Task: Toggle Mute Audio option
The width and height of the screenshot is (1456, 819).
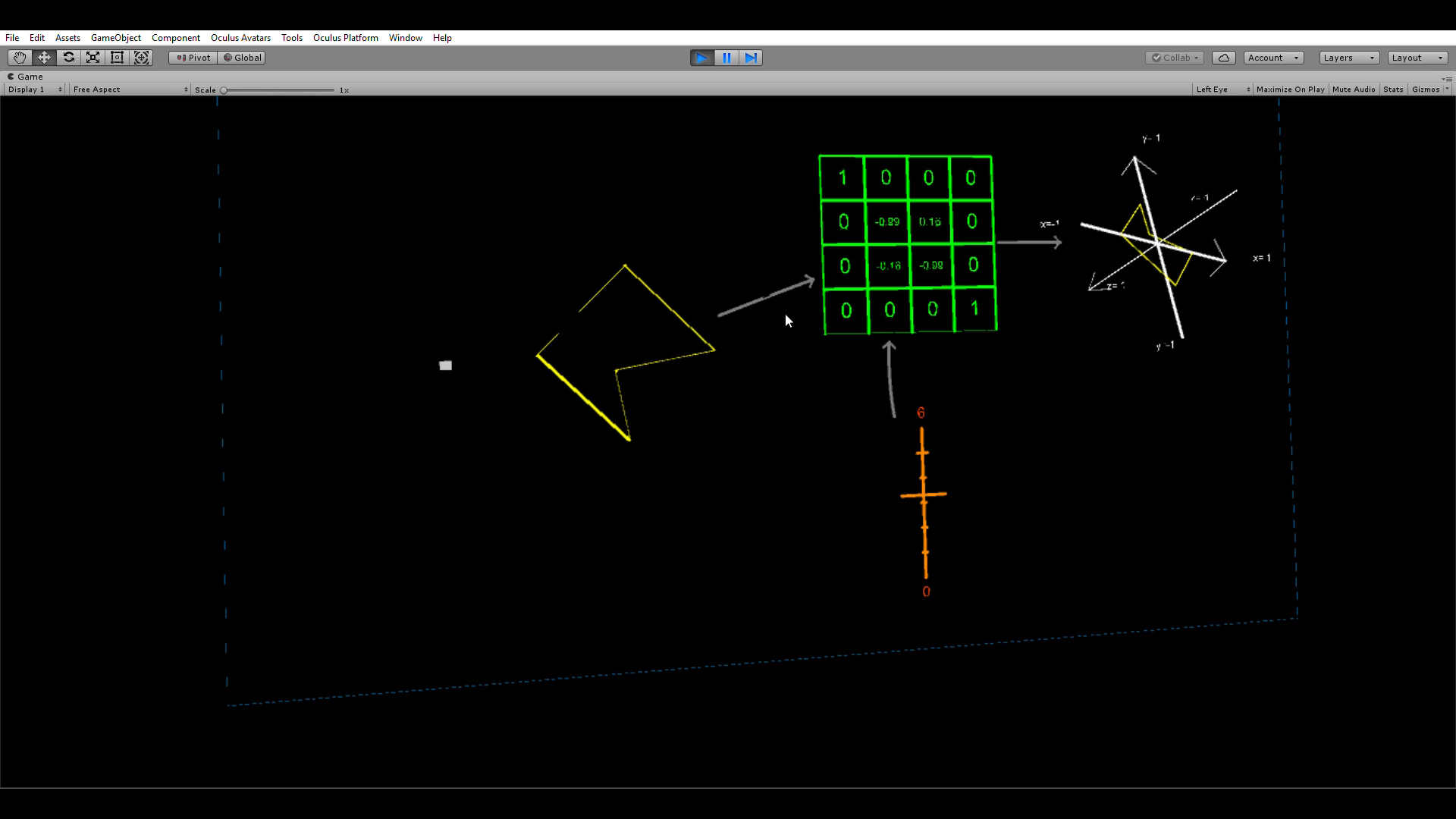Action: (1353, 89)
